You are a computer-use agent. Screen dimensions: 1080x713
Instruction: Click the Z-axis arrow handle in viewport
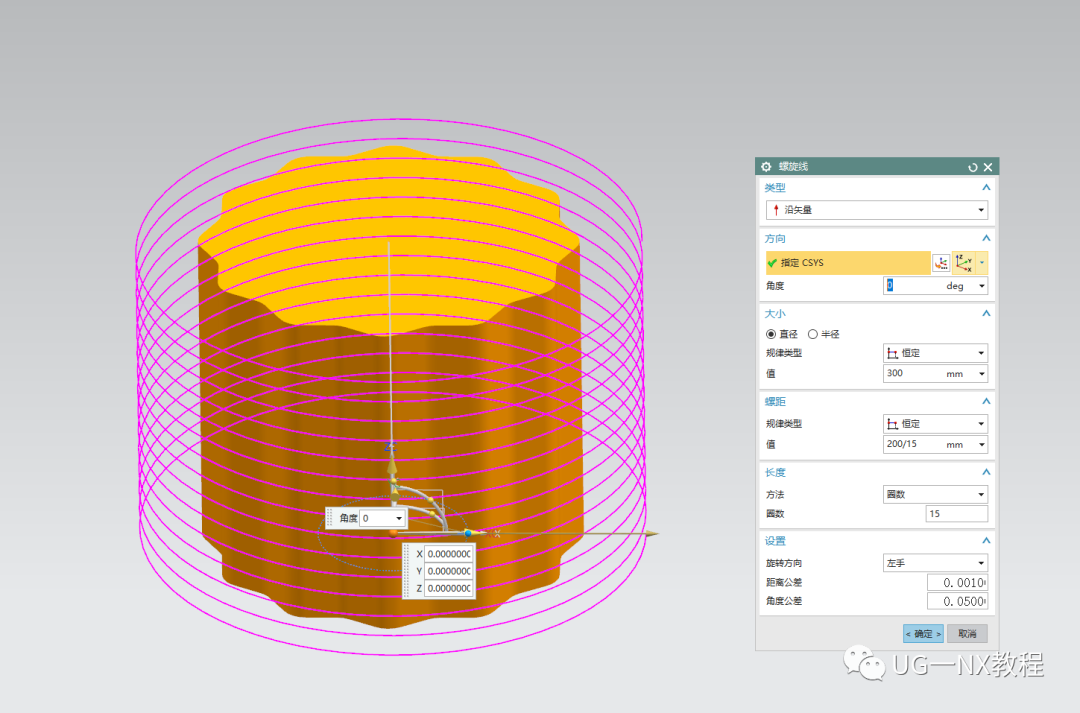click(x=391, y=466)
